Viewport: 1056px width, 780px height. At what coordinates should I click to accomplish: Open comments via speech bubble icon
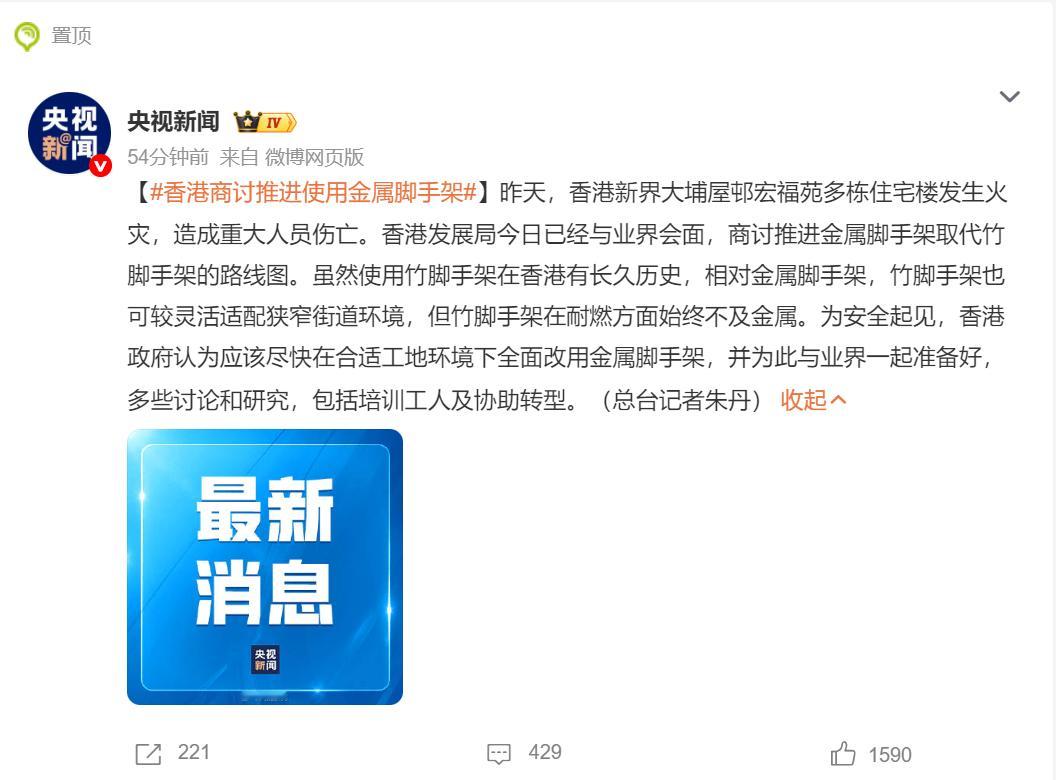(x=499, y=754)
